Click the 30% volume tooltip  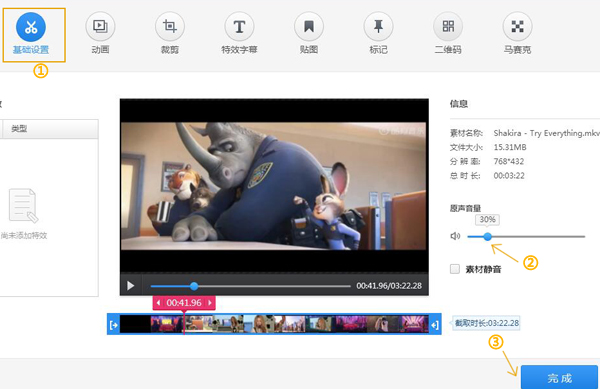487,220
